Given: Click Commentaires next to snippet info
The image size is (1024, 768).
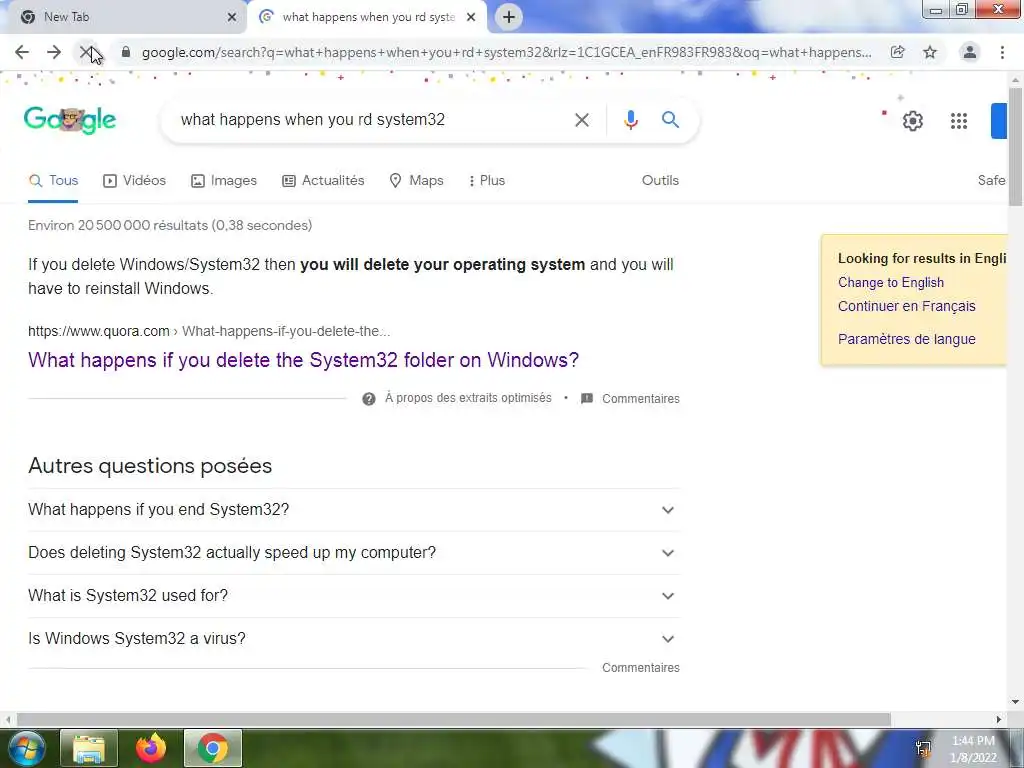Looking at the screenshot, I should pos(641,399).
